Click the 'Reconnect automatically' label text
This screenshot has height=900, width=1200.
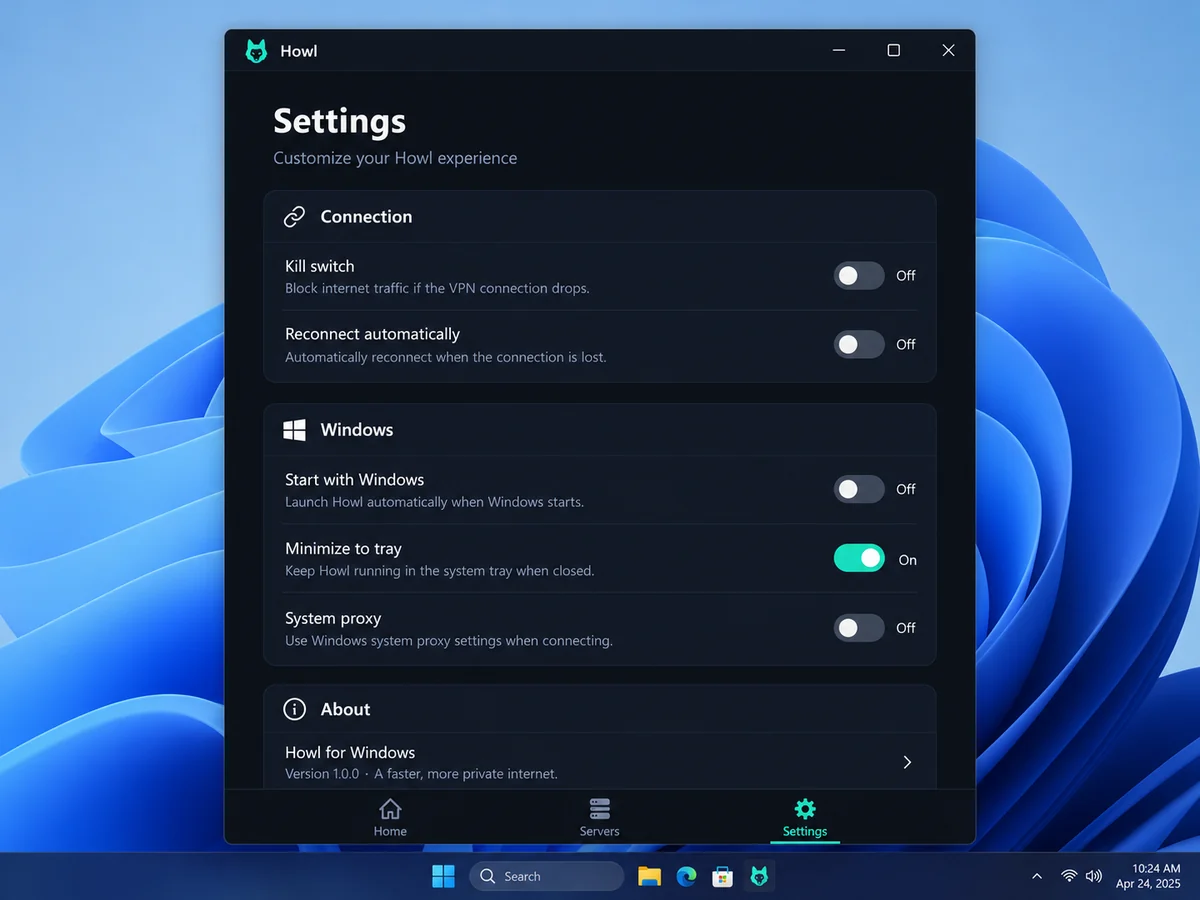tap(373, 334)
